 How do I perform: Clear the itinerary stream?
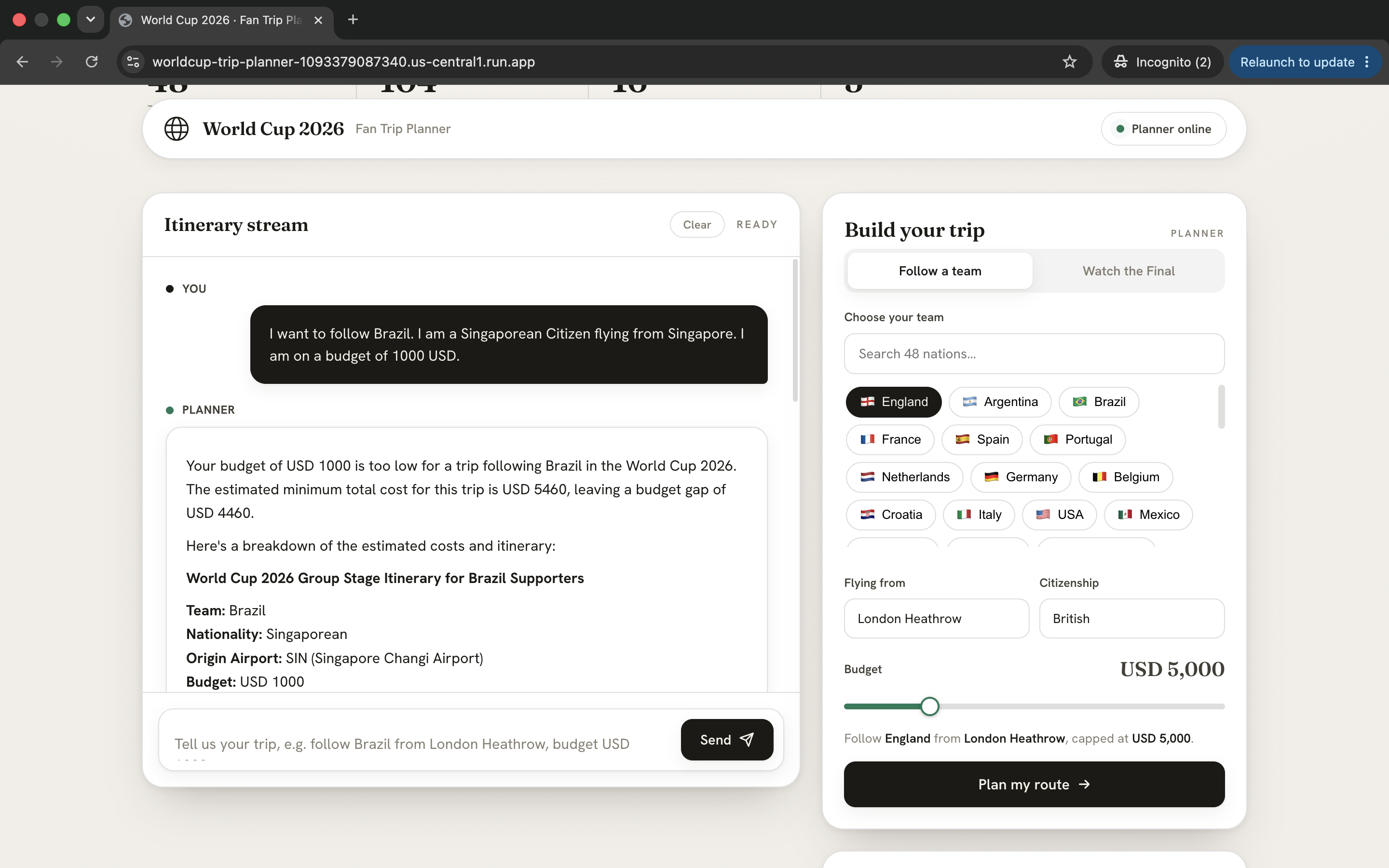click(x=697, y=224)
